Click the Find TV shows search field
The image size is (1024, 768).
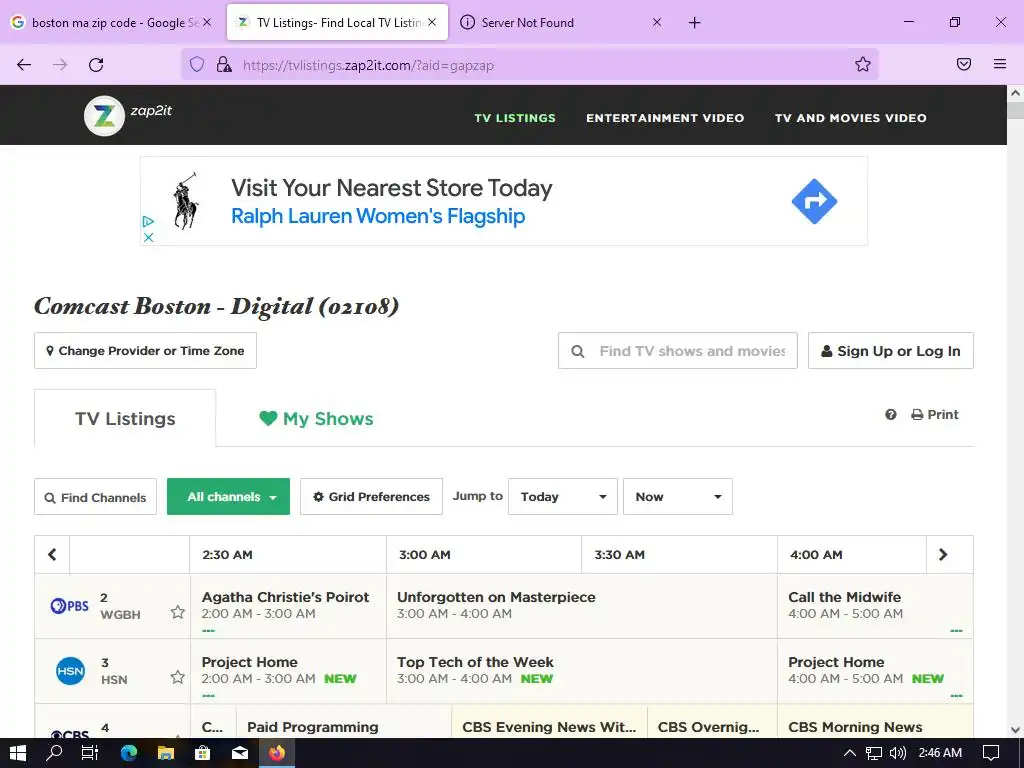678,351
